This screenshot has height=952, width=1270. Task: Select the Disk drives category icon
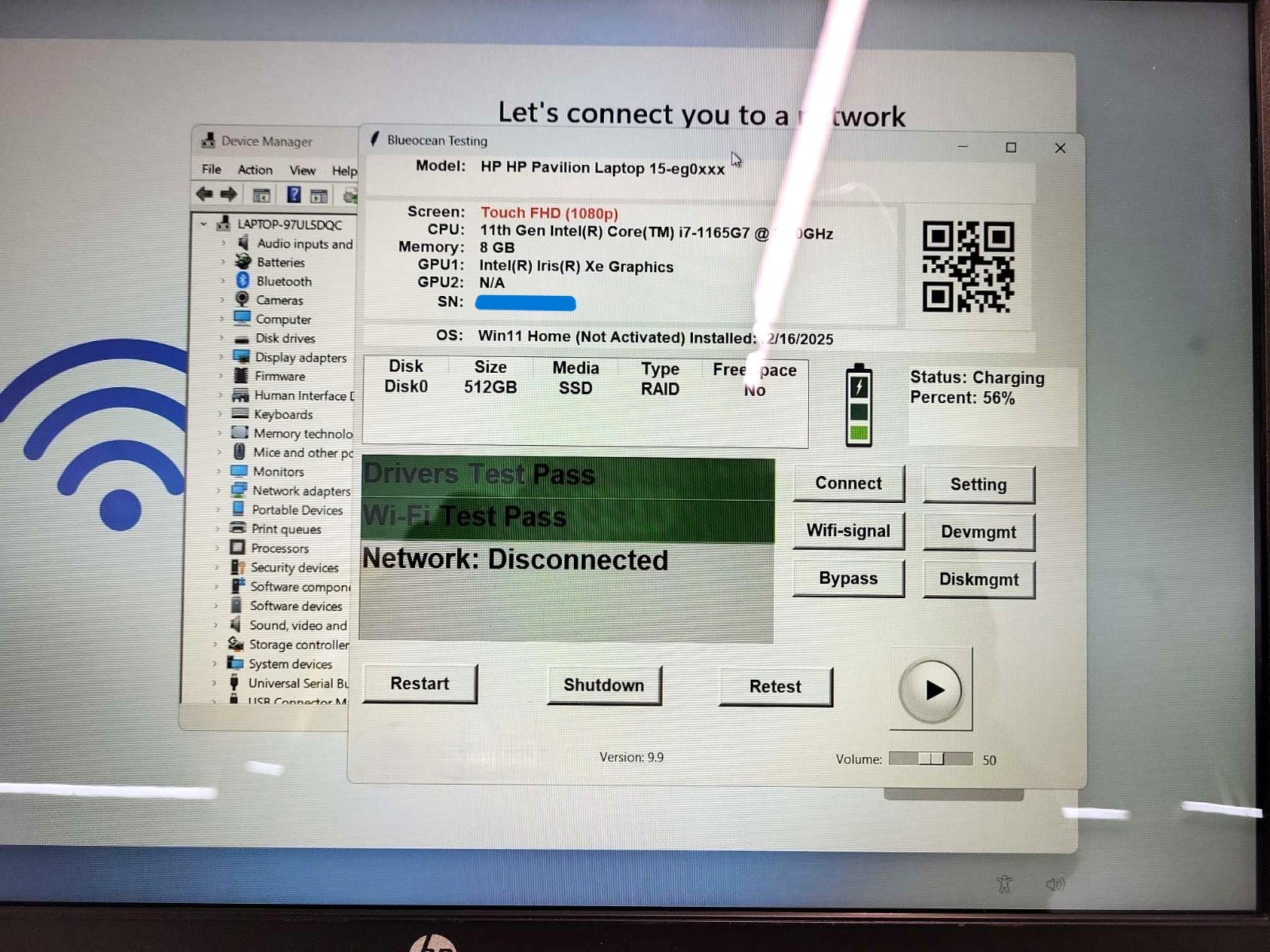pos(241,338)
